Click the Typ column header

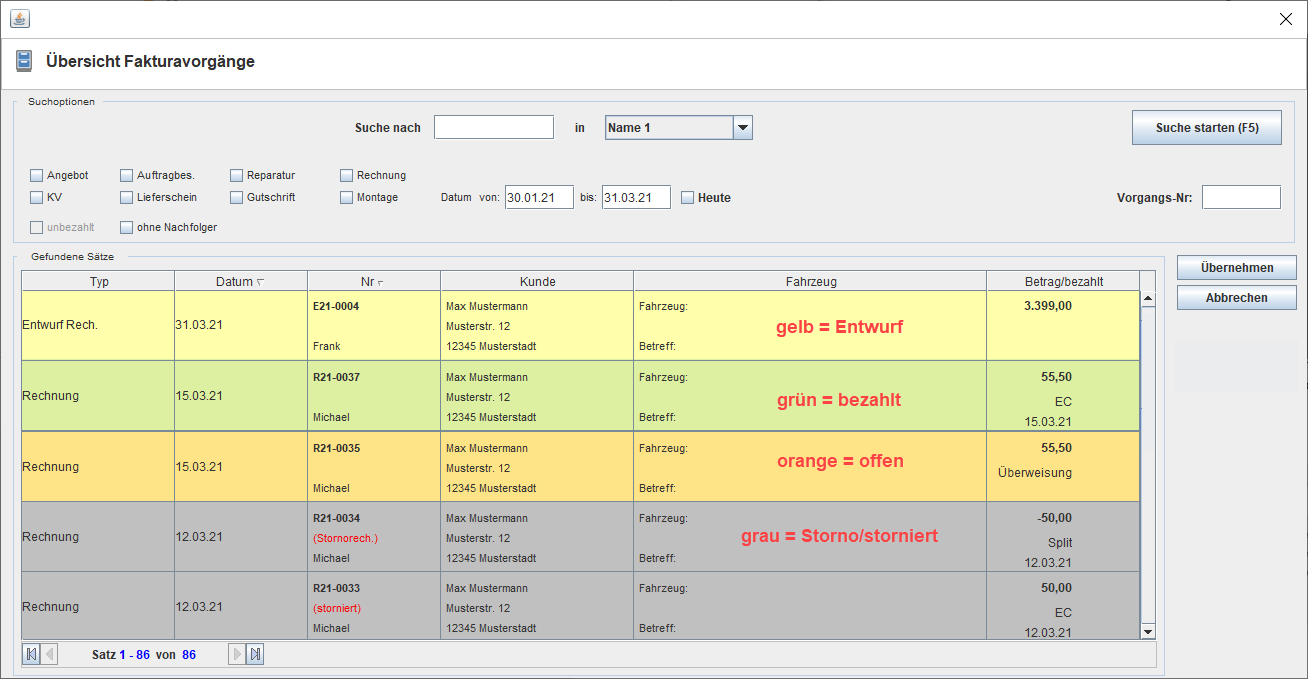(98, 281)
